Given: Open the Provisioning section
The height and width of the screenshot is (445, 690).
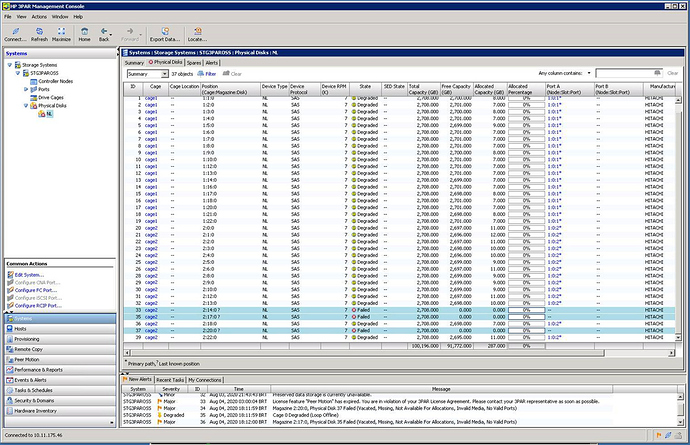Looking at the screenshot, I should 60,339.
